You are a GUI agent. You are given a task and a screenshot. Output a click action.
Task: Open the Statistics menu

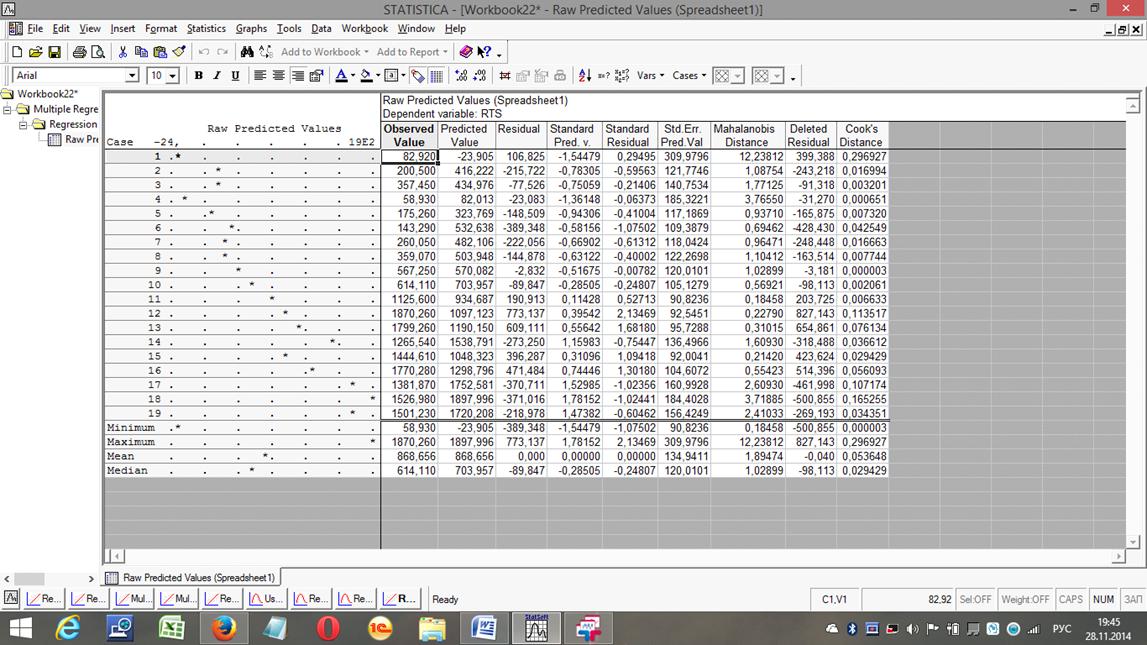206,29
